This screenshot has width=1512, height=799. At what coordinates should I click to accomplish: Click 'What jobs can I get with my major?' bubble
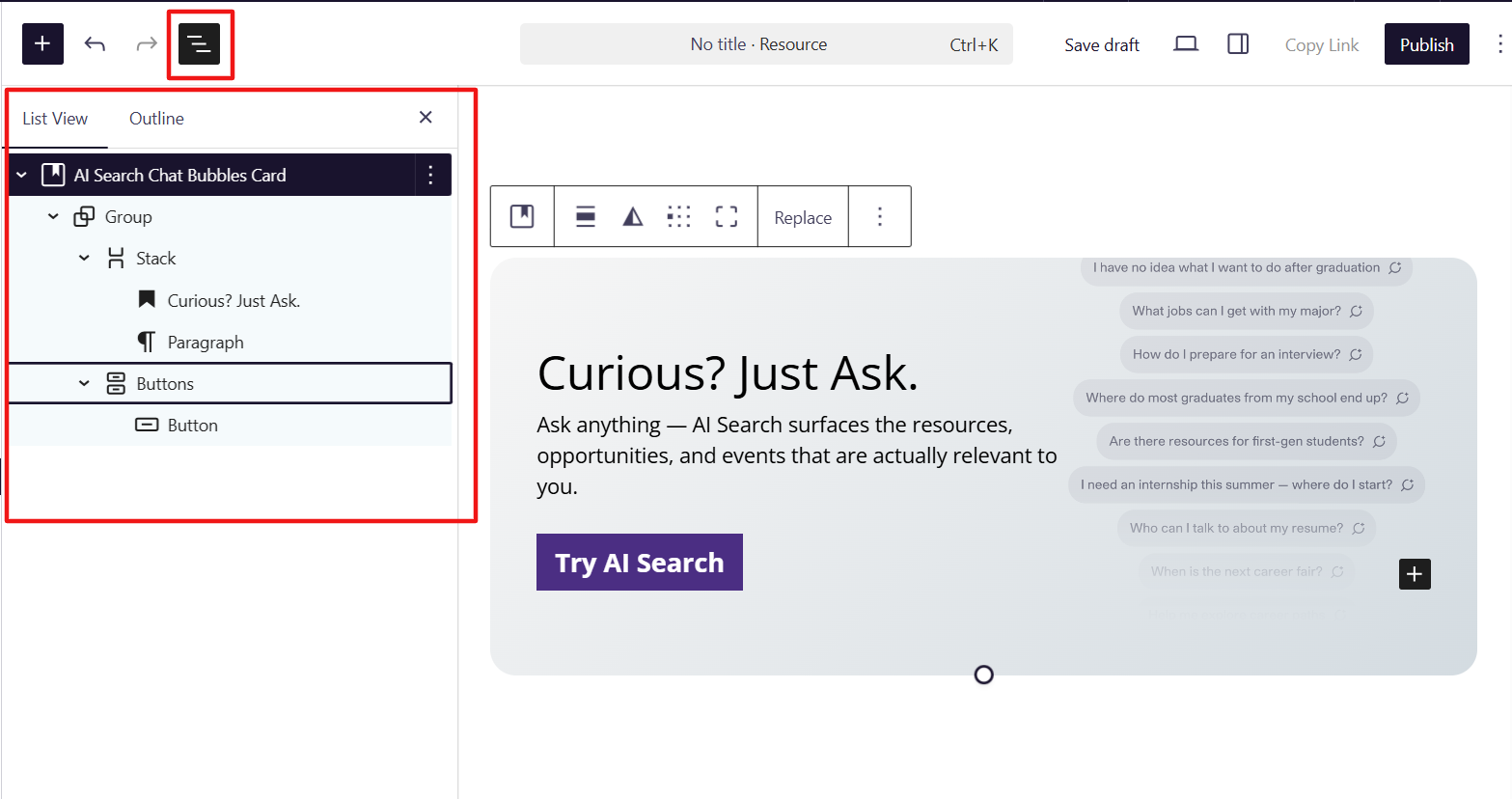[x=1247, y=311]
